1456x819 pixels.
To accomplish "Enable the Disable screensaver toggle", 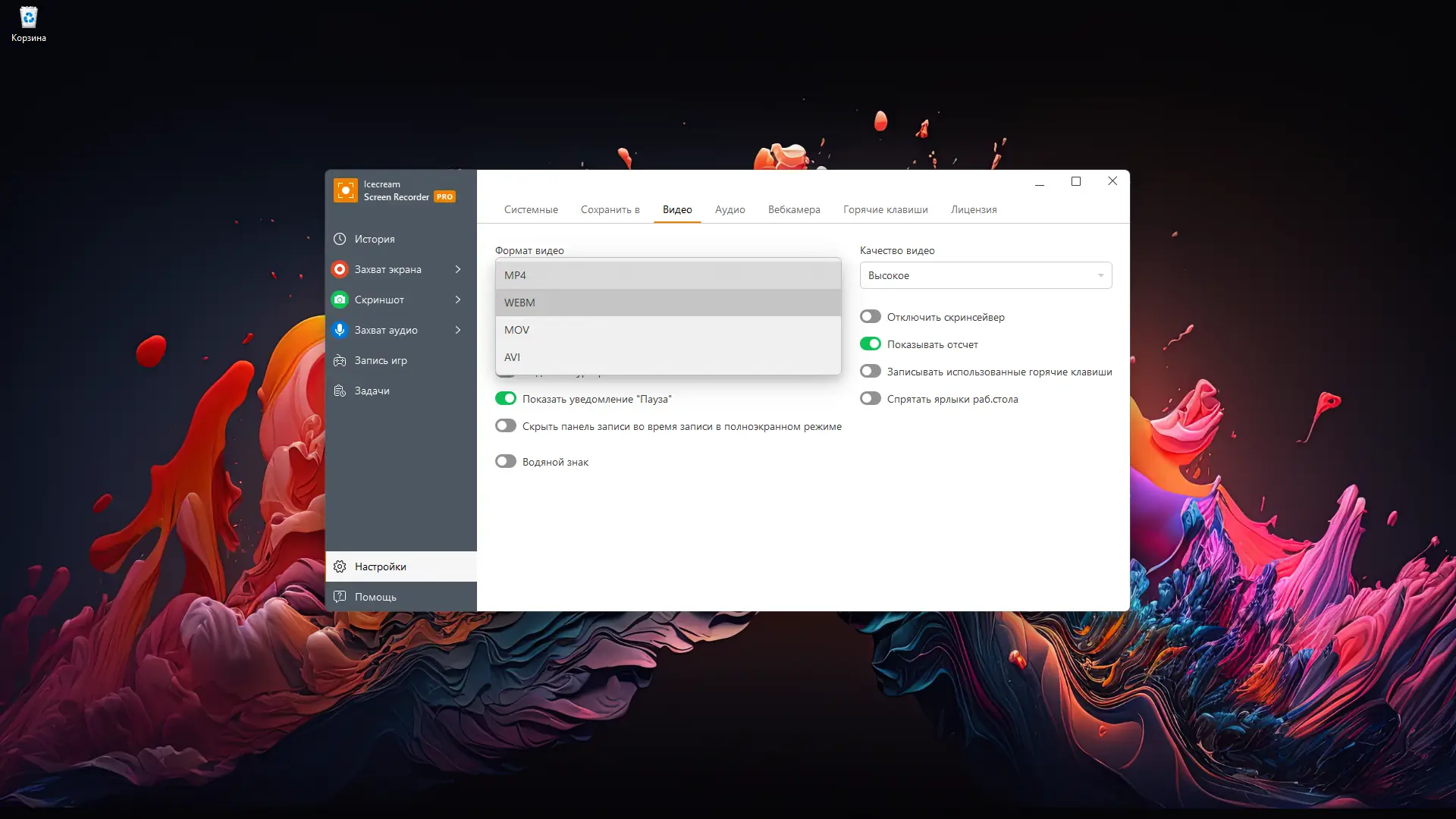I will click(870, 317).
